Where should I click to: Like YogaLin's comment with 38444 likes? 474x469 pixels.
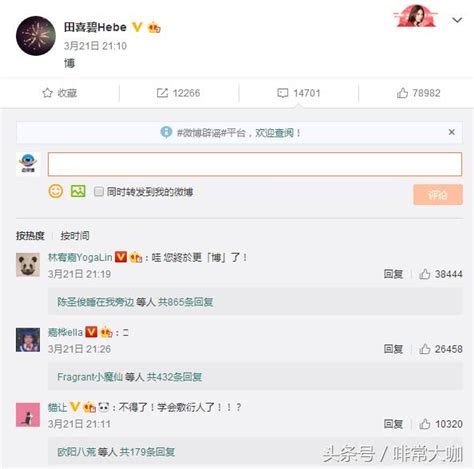click(425, 274)
